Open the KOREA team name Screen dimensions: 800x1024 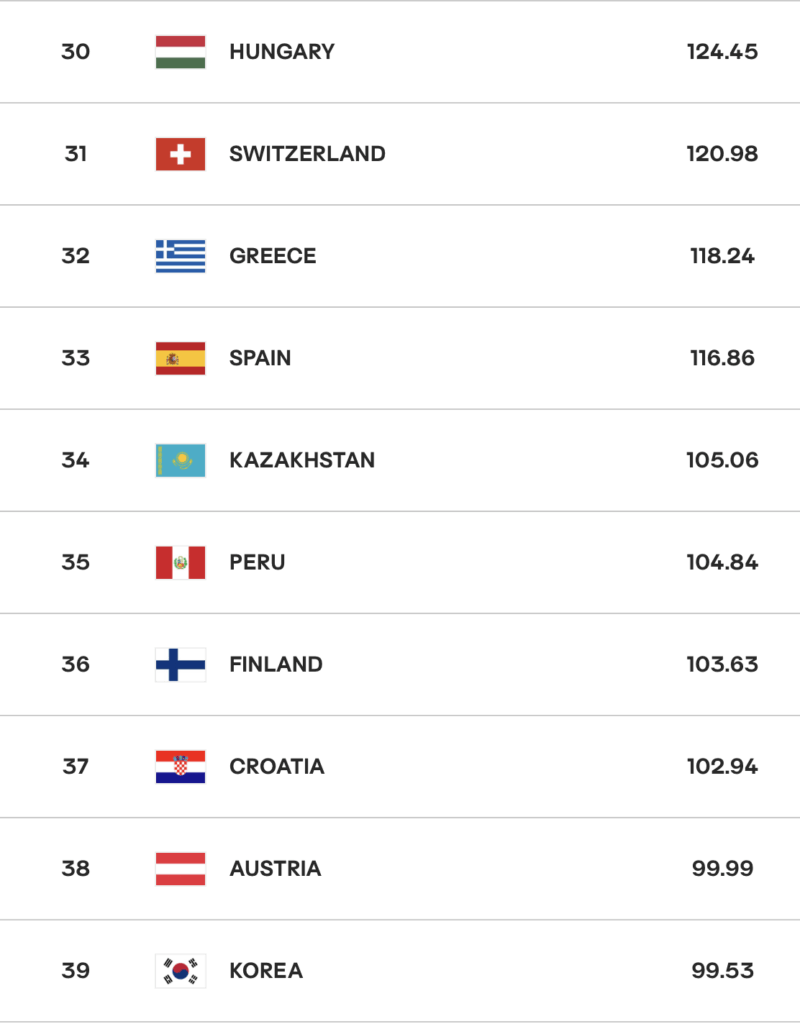266,971
